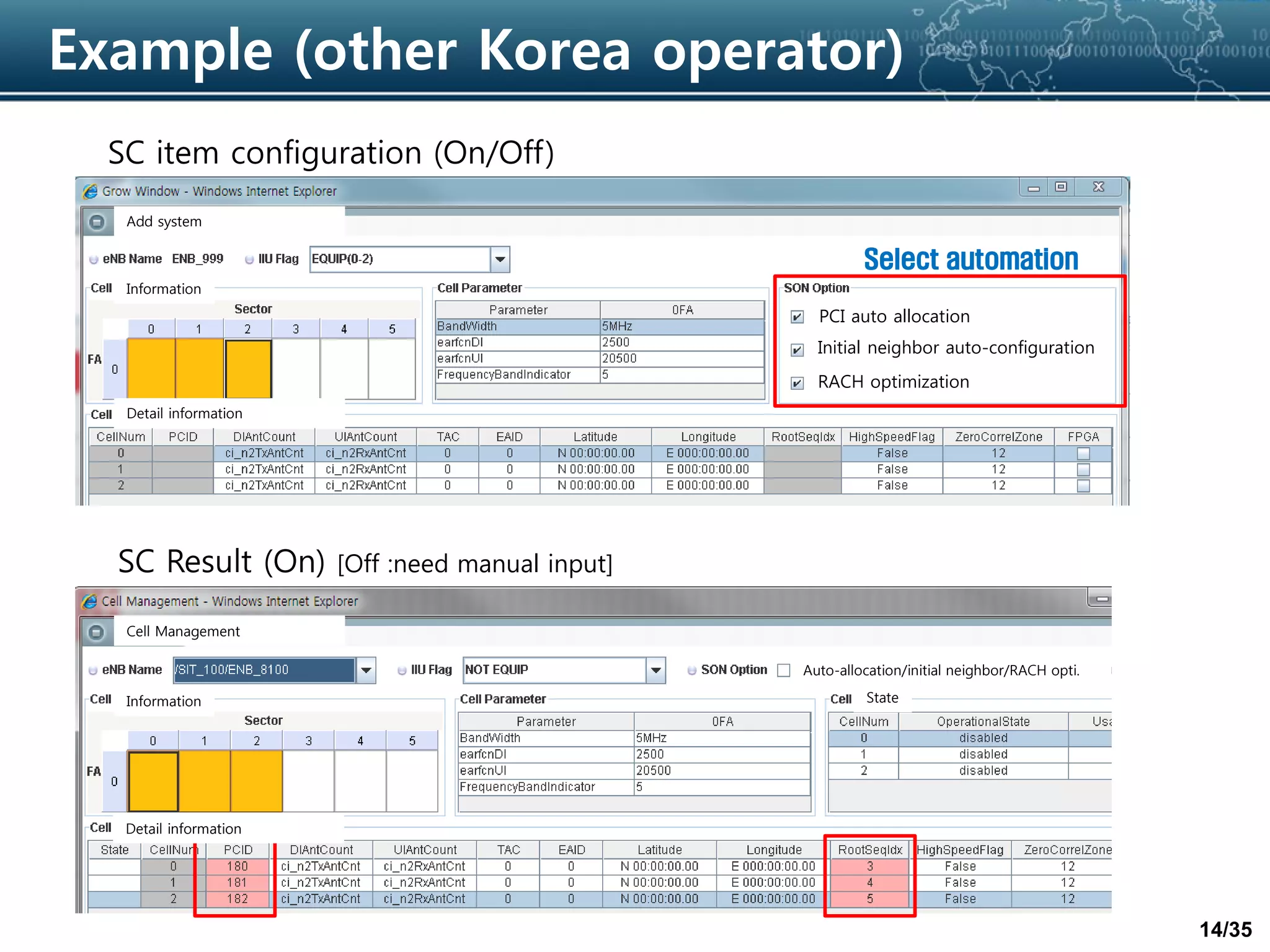Close the Grow Window
Screen dimensions: 1270x952
pos(1098,187)
